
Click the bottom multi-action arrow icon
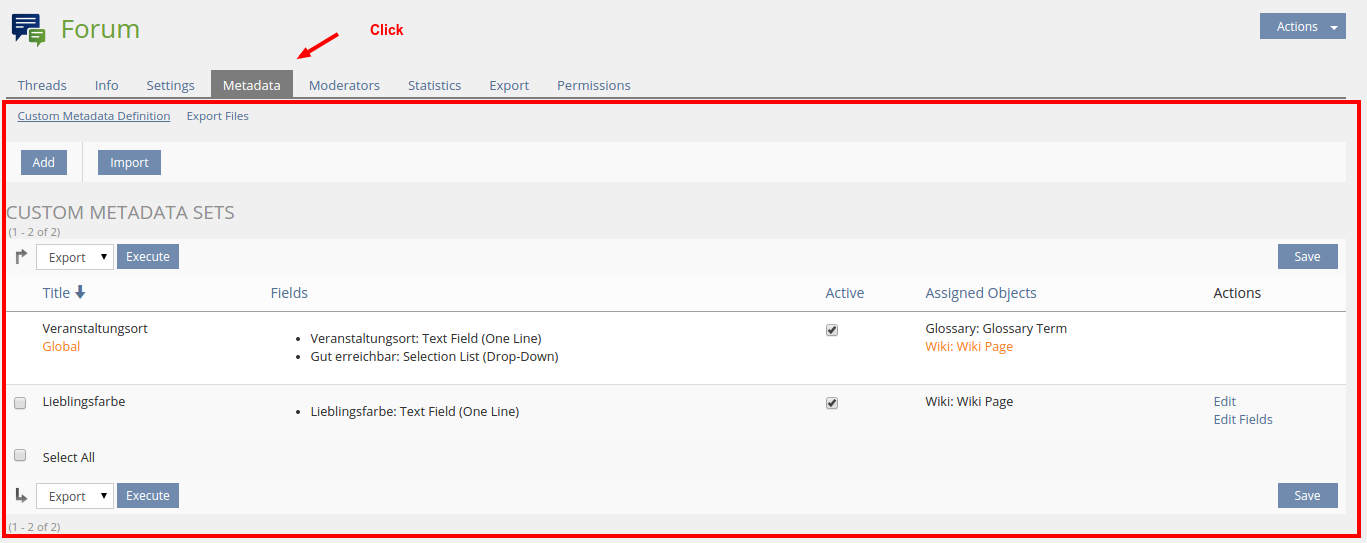(x=21, y=496)
